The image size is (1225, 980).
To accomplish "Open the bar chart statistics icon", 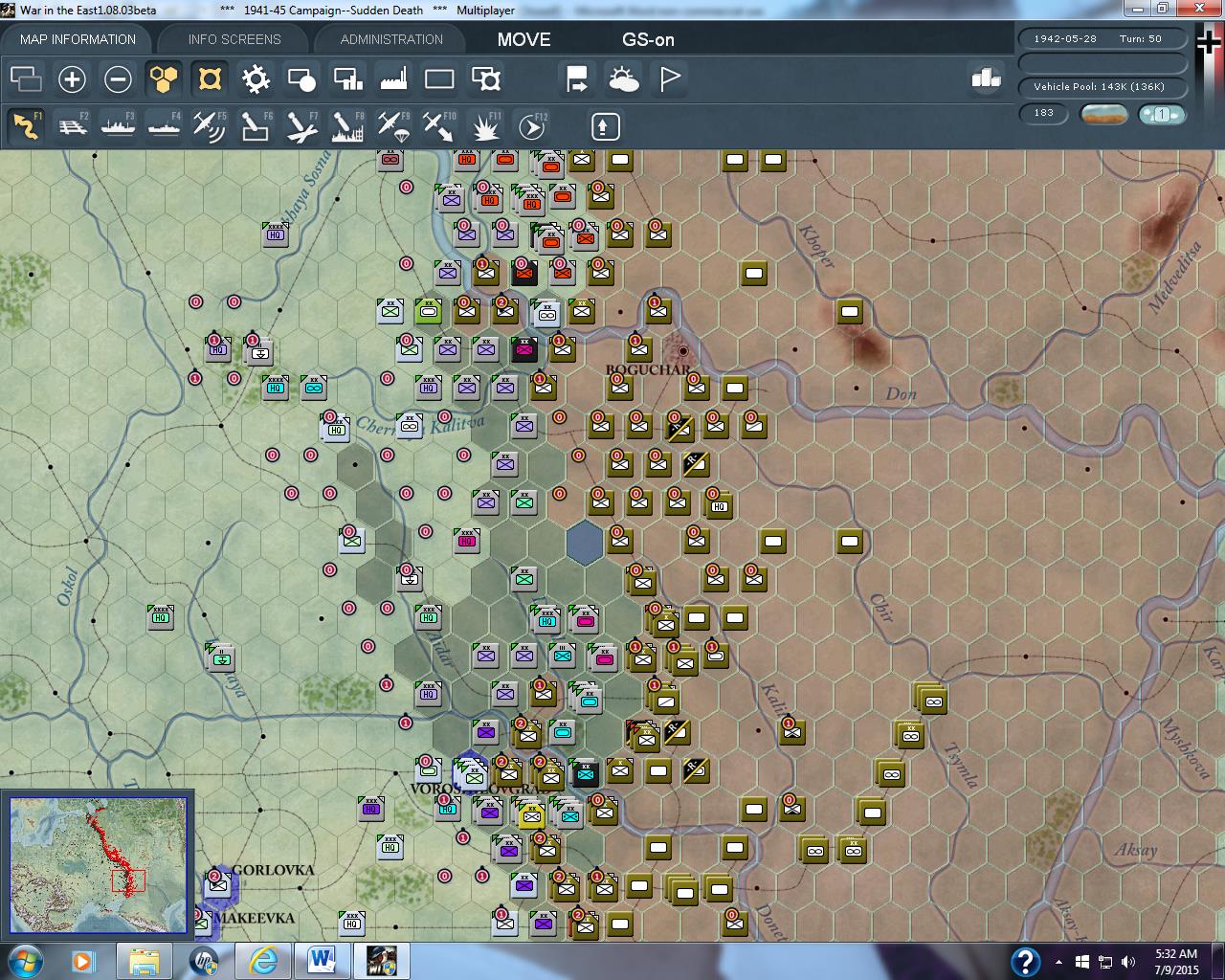I will click(986, 78).
